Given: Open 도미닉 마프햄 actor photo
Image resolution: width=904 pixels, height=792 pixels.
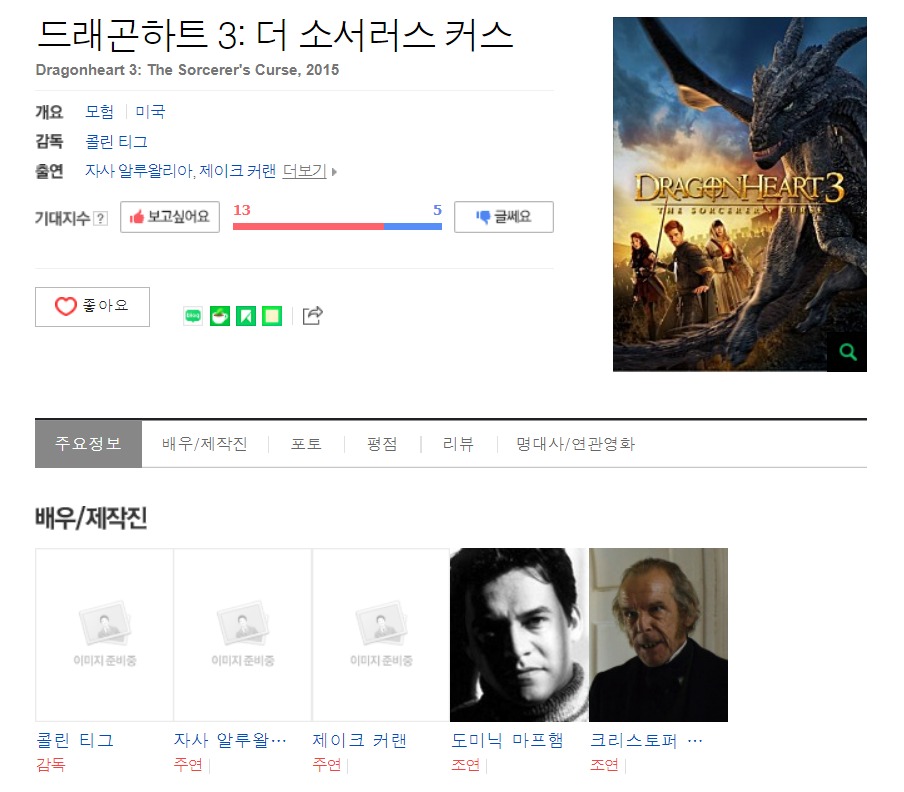Looking at the screenshot, I should coord(519,634).
